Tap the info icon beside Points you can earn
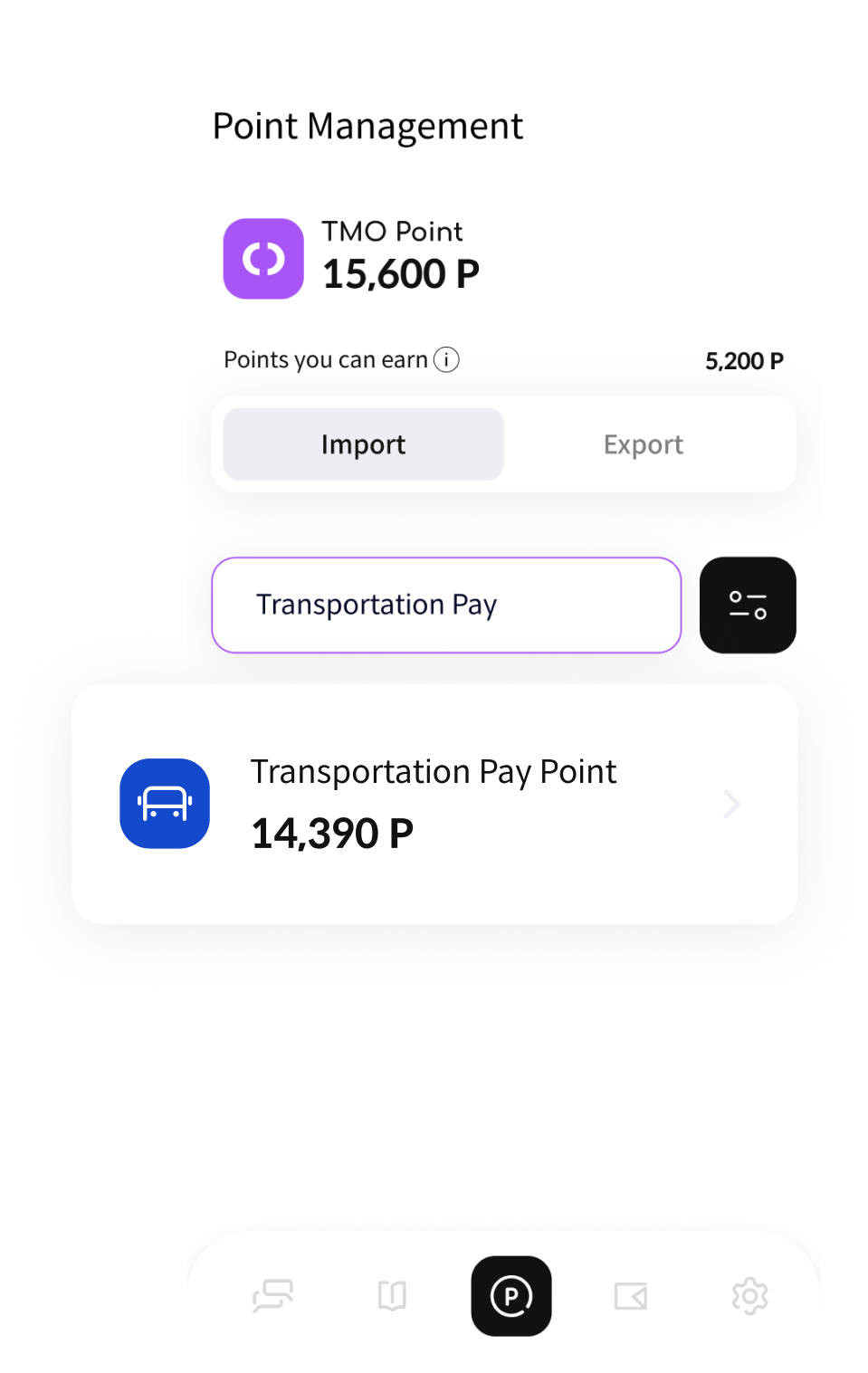The image size is (868, 1373). [446, 360]
